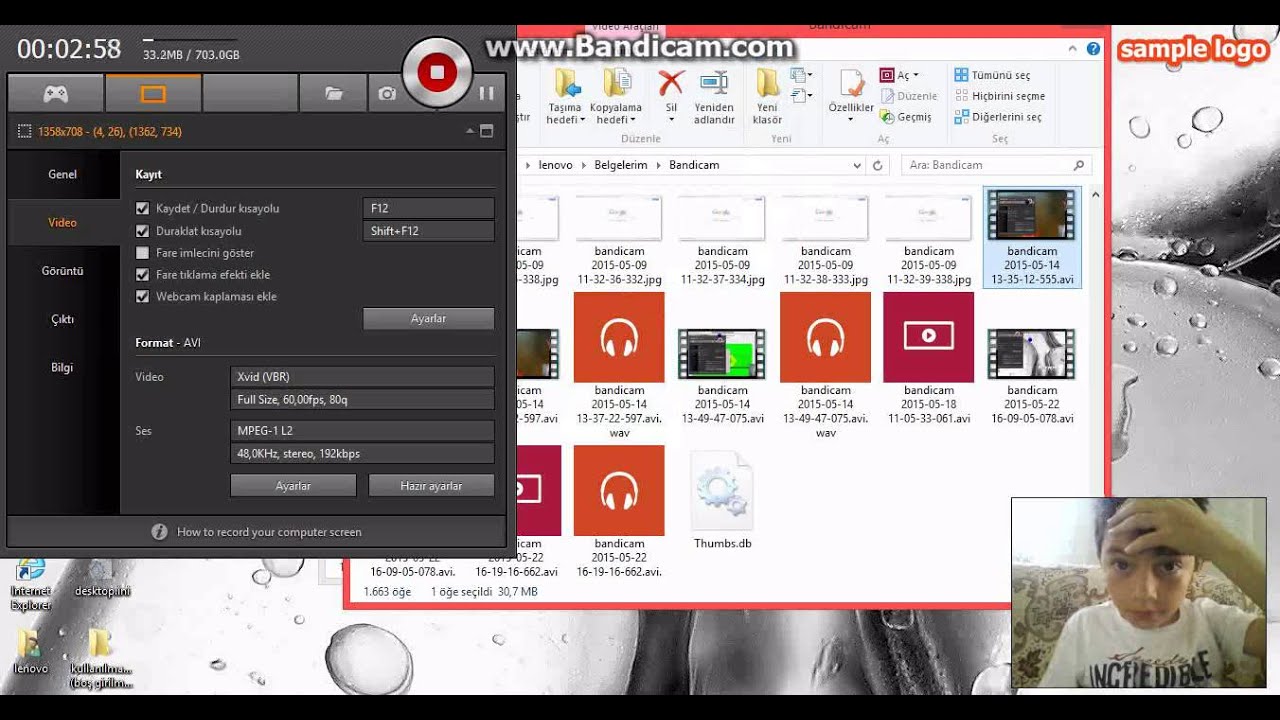The width and height of the screenshot is (1280, 720).
Task: Open the new item dropdown beside Yeni klasör
Action: coord(801,75)
